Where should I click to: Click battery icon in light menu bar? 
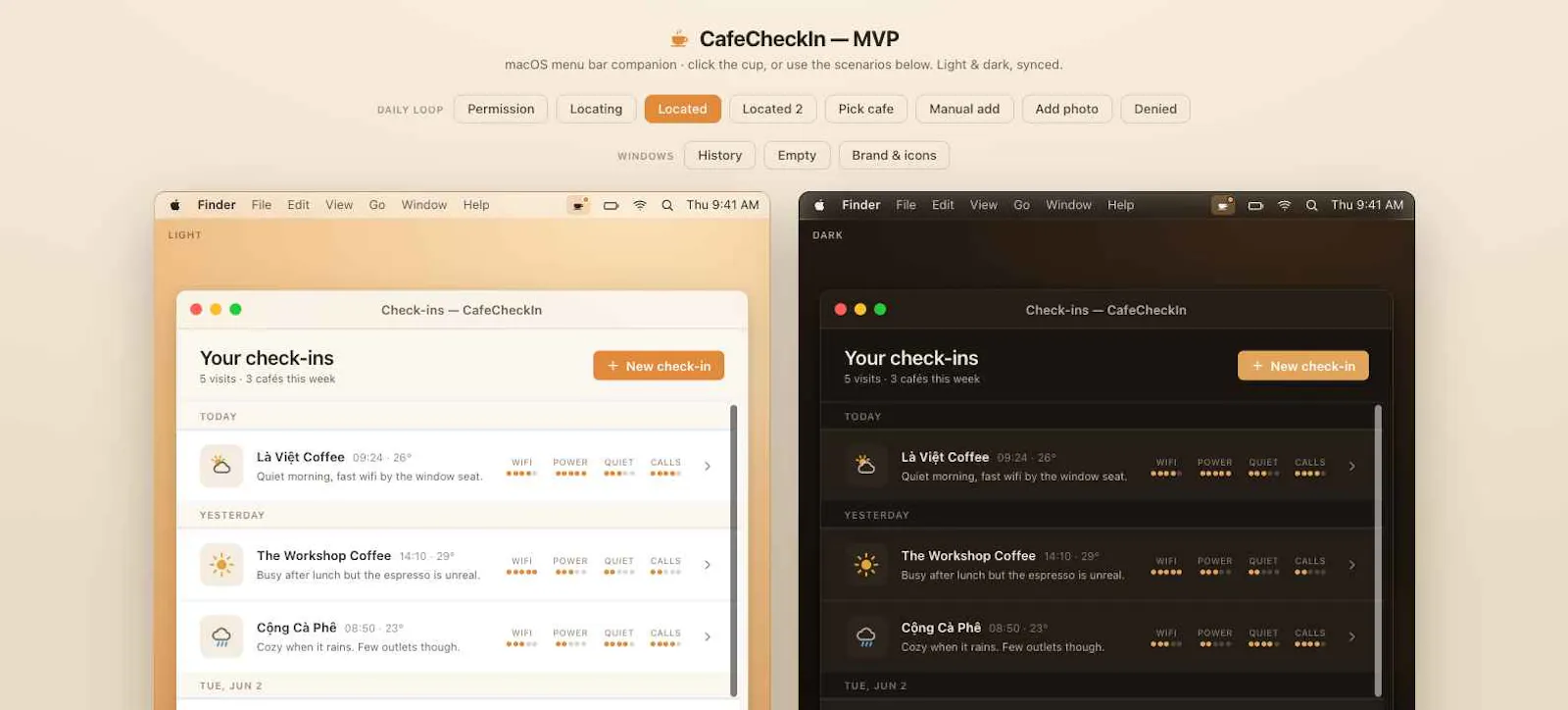611,206
